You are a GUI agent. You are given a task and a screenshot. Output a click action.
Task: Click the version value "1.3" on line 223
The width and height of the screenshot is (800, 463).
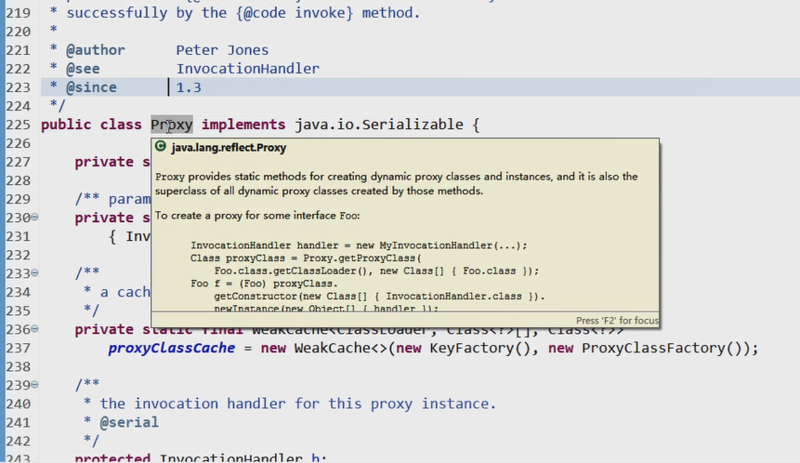(189, 87)
